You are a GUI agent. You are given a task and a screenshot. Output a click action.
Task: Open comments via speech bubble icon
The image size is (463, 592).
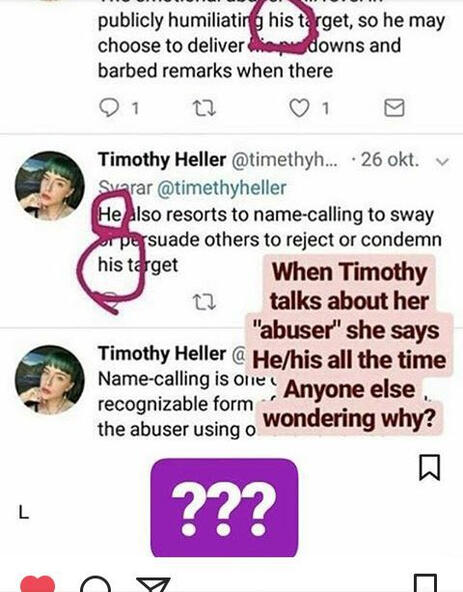click(96, 584)
